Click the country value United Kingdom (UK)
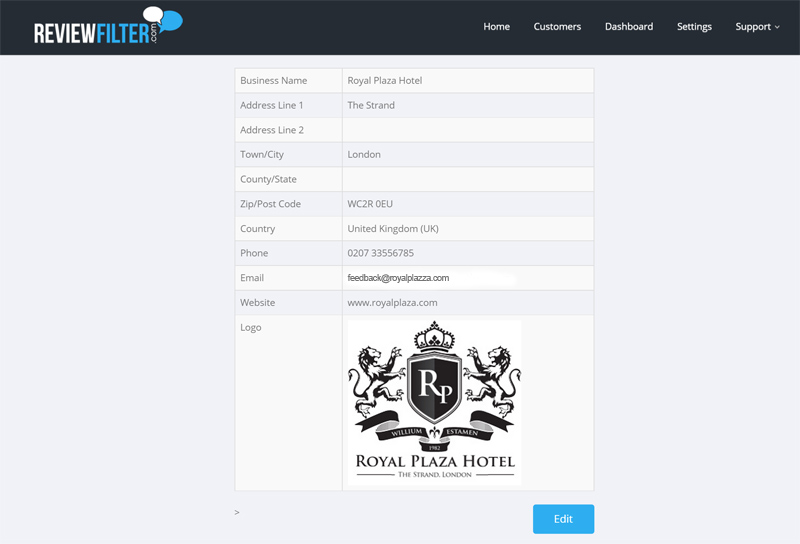Image resolution: width=800 pixels, height=544 pixels. coord(393,229)
